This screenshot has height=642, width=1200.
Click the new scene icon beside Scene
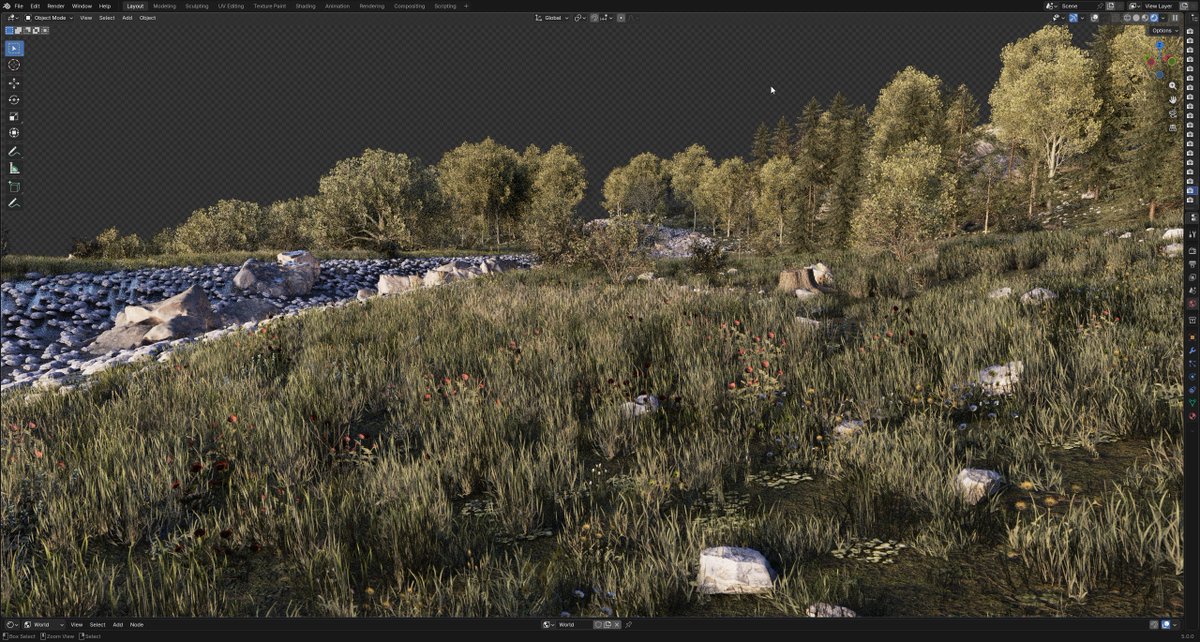point(1110,6)
